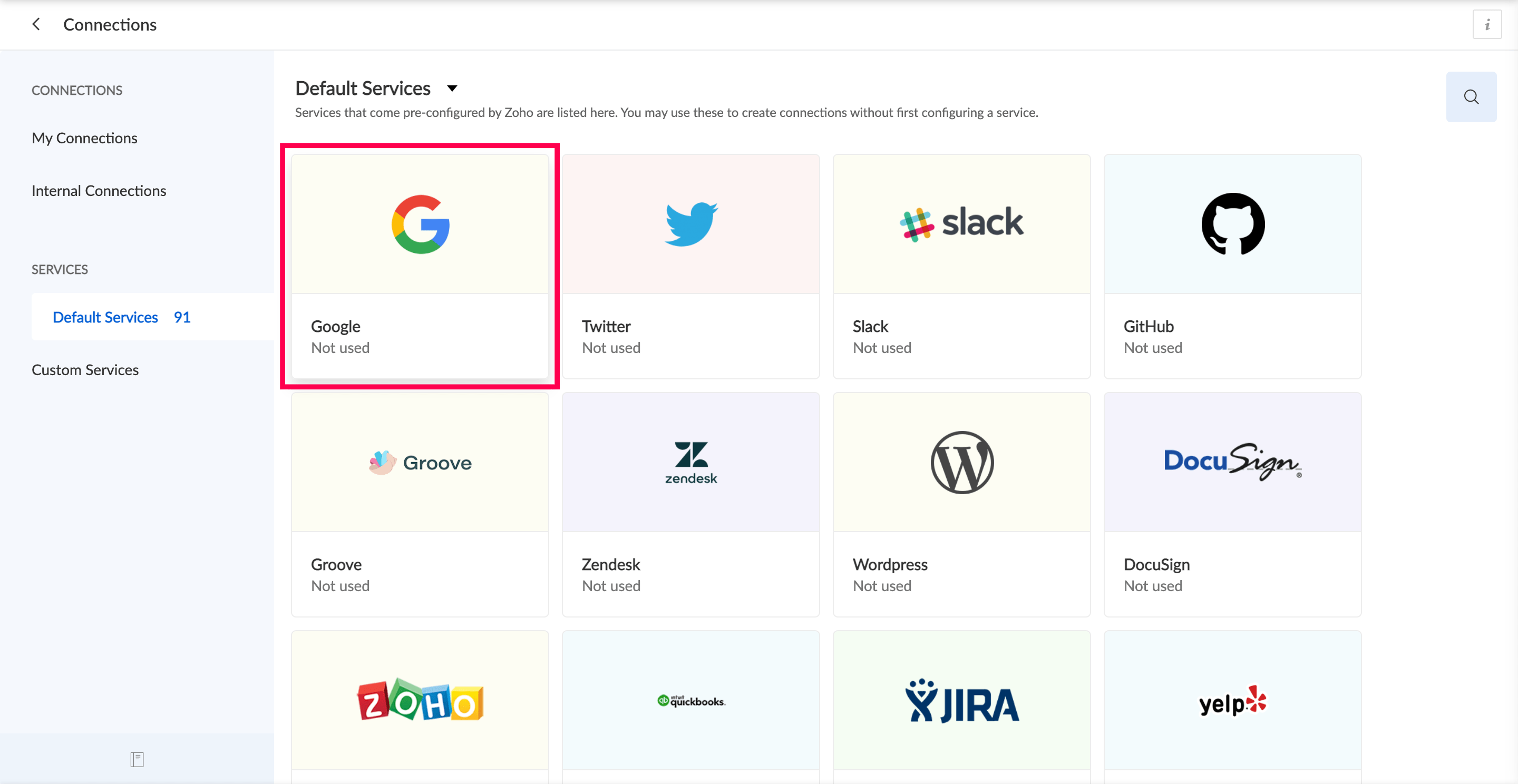Click the Groove service name label
The height and width of the screenshot is (784, 1518).
(336, 564)
